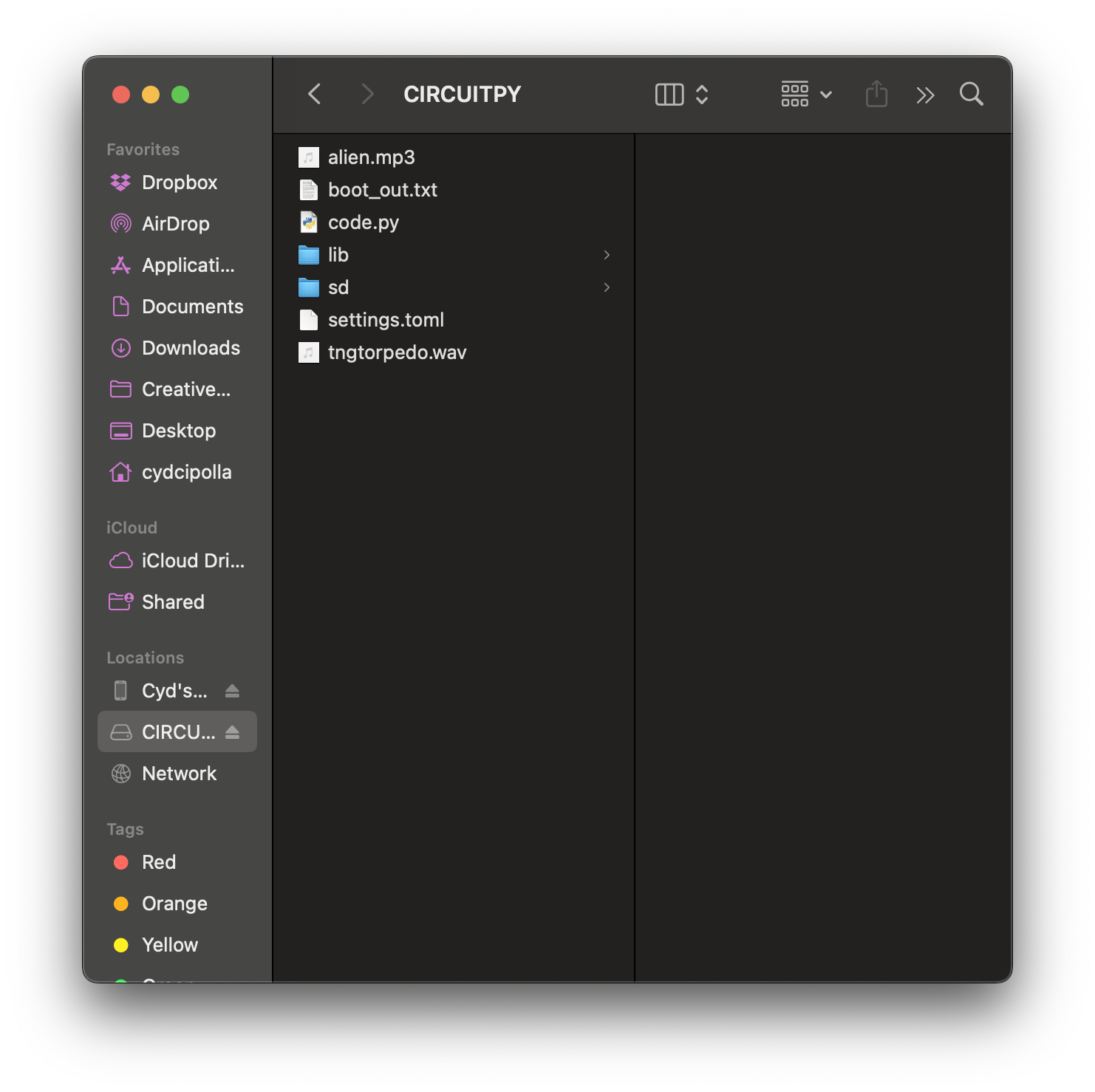Eject Cyd's iPhone device
Screen dimensions: 1095x1092
233,691
